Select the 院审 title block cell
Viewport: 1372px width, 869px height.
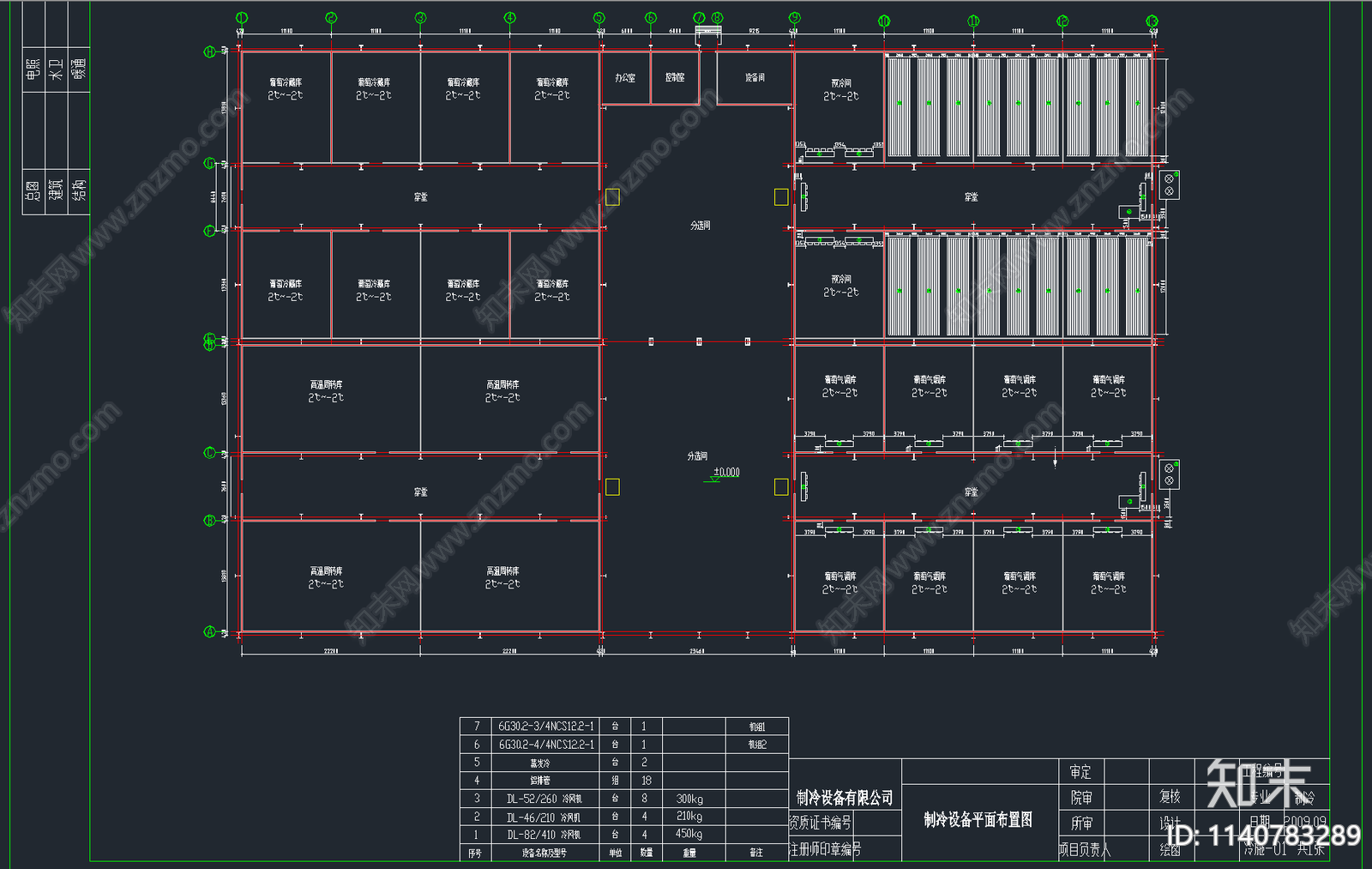1081,798
